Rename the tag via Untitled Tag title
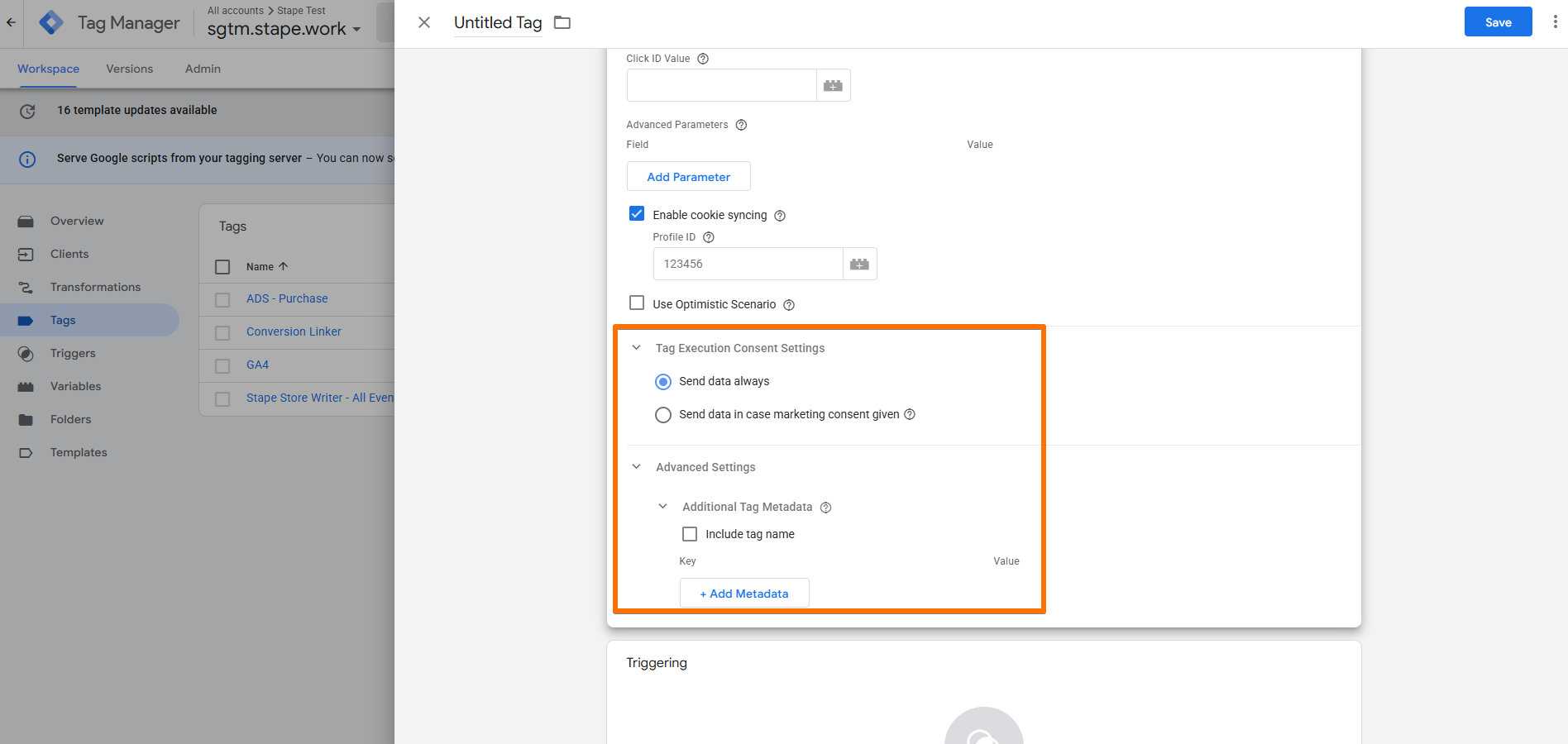This screenshot has height=744, width=1568. [498, 22]
